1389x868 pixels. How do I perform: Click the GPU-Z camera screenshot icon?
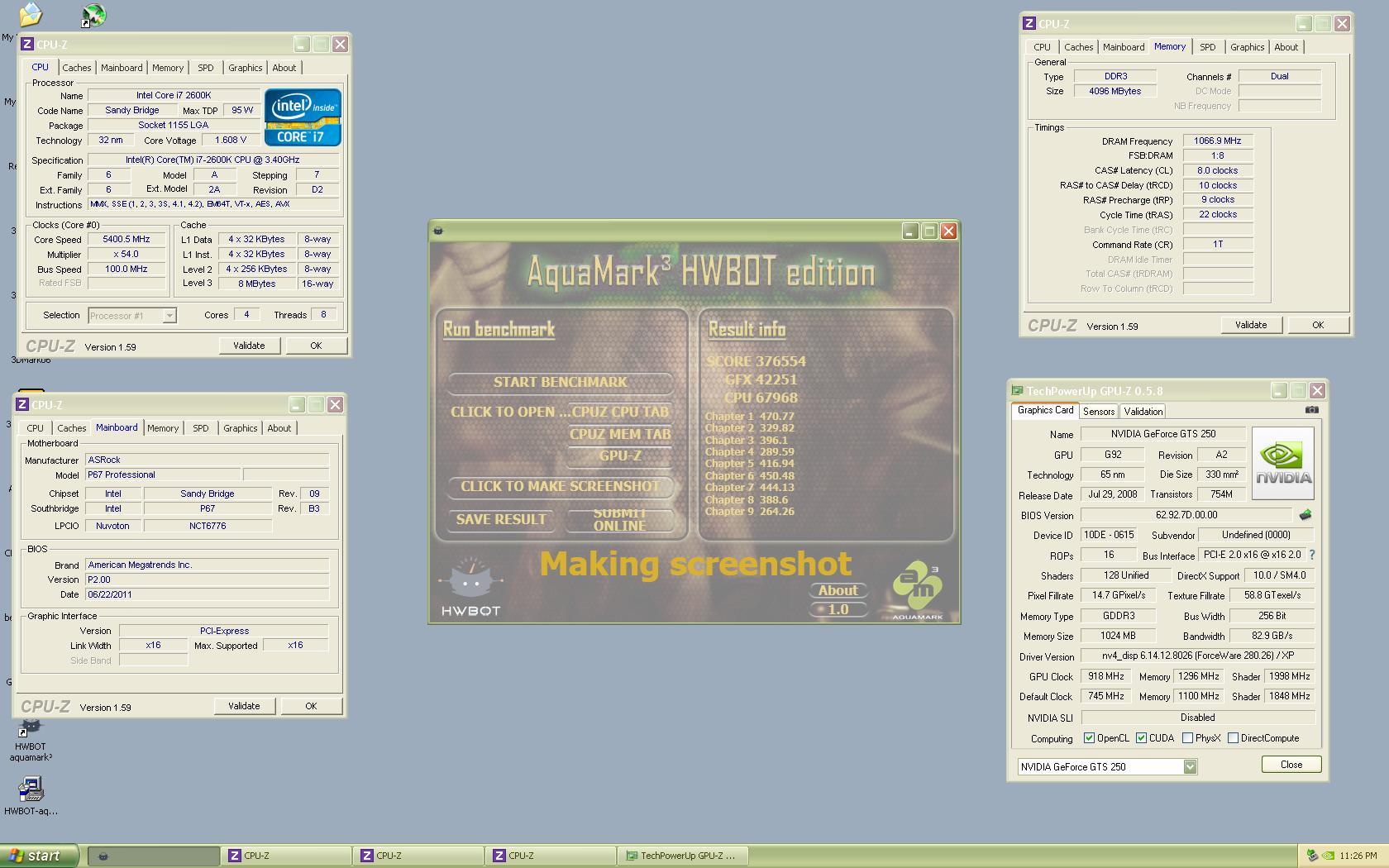(x=1311, y=410)
